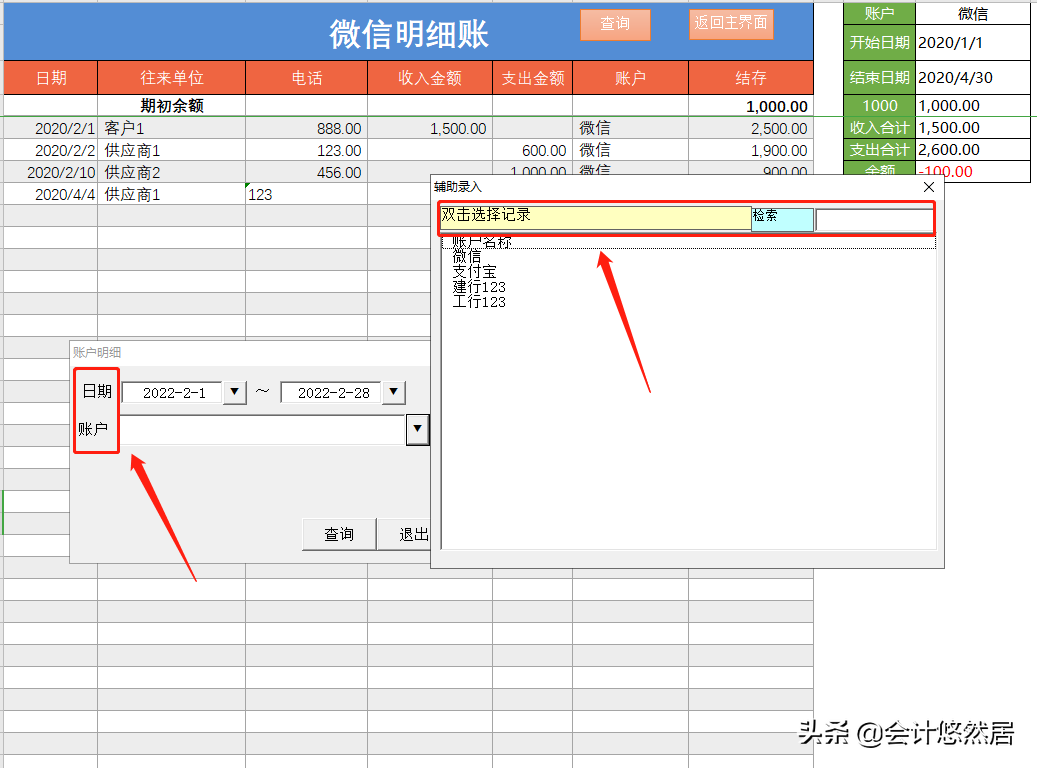Click the 返回主界面 button
This screenshot has width=1037, height=768.
[x=731, y=24]
